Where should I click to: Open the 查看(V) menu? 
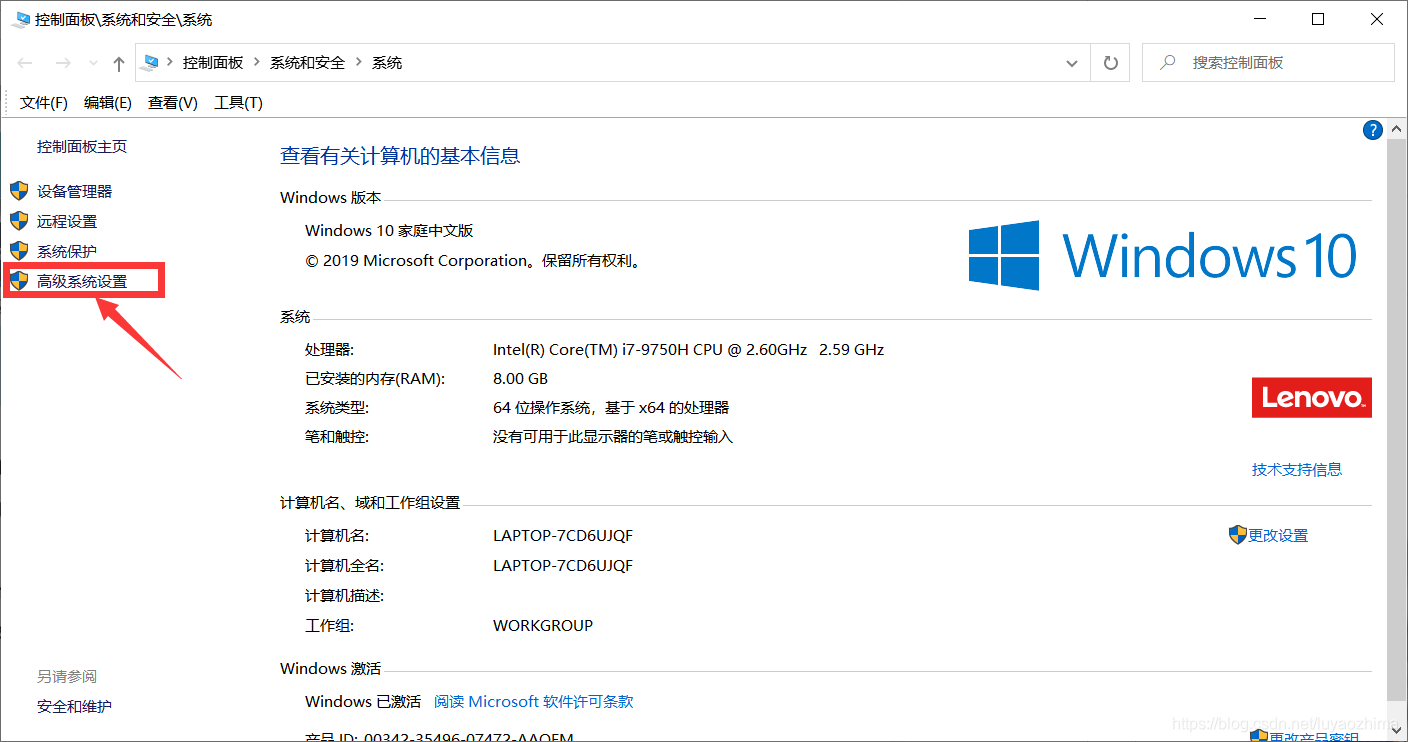173,103
